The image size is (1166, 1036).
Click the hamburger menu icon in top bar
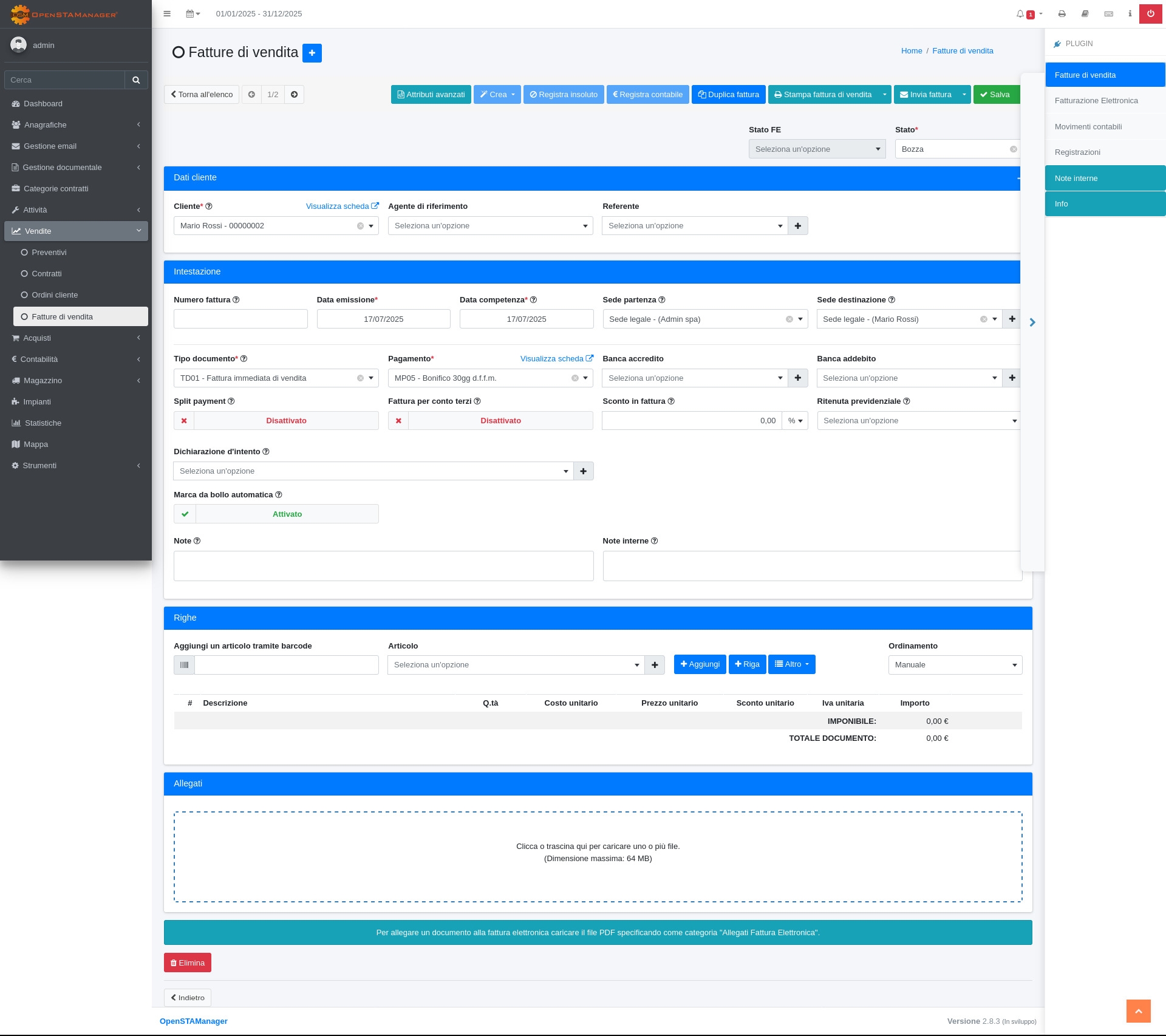[x=167, y=13]
